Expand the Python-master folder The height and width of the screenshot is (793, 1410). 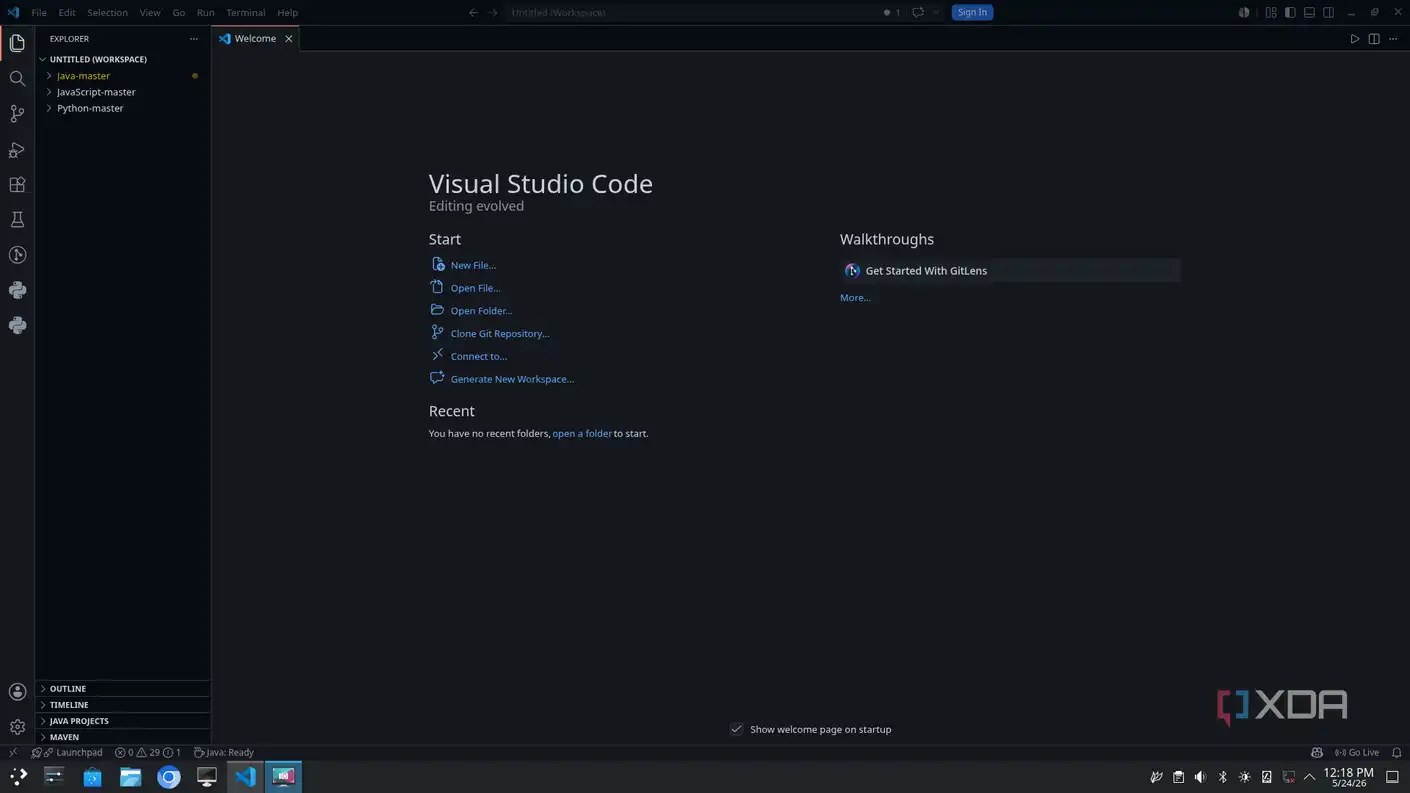pyautogui.click(x=122, y=108)
